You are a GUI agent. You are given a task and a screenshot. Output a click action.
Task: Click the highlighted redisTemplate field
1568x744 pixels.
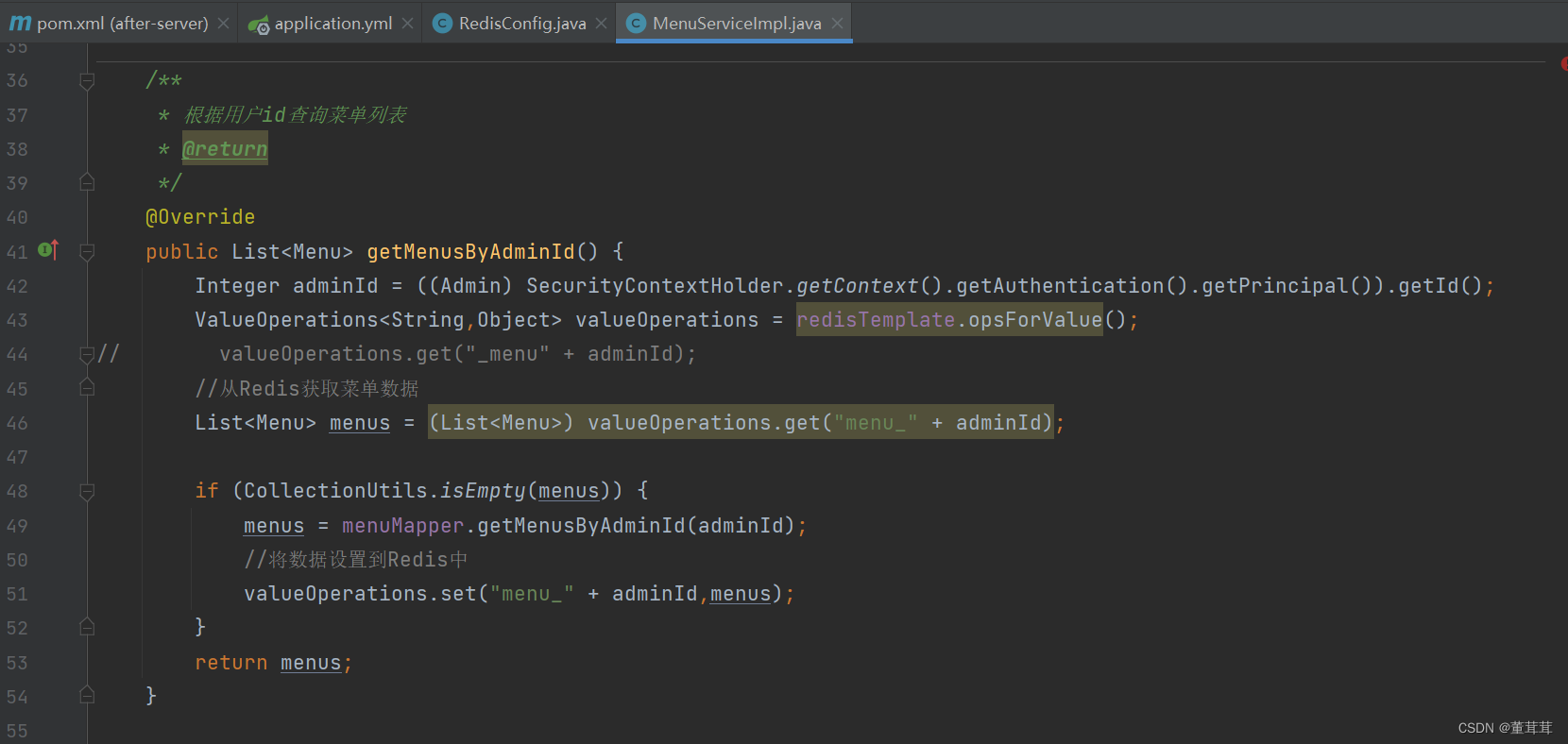[x=876, y=320]
